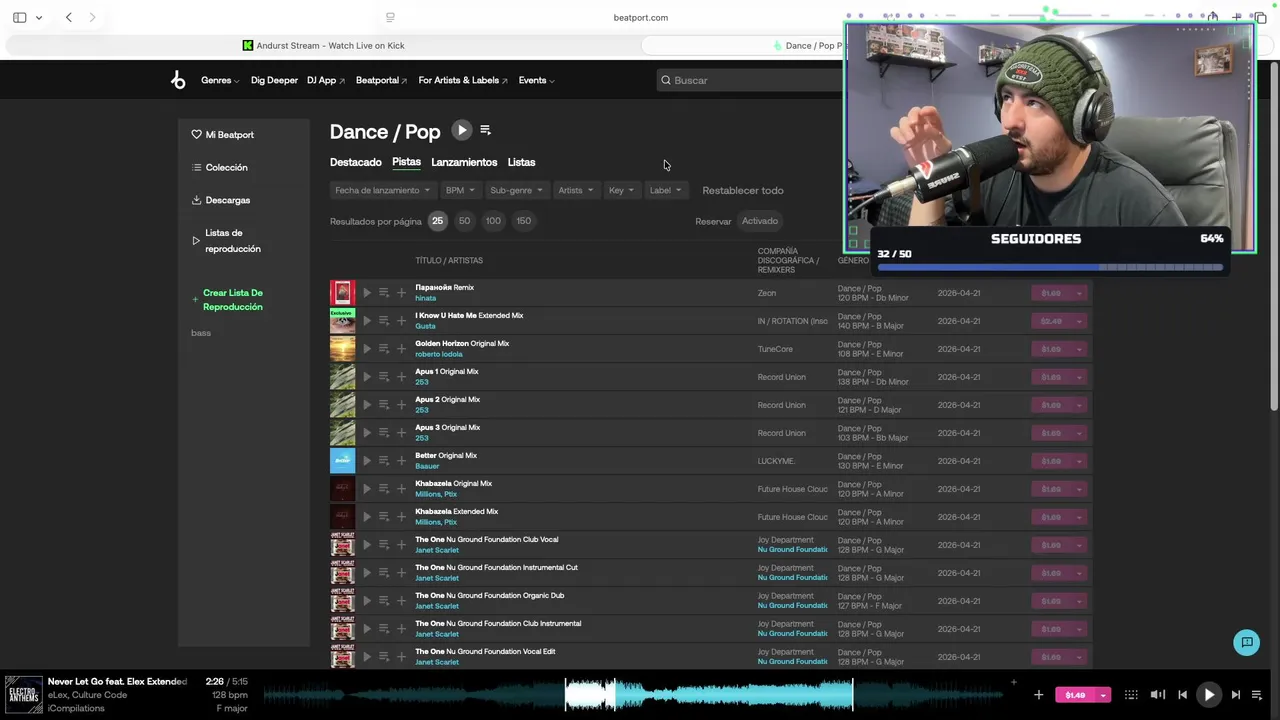
Task: Open the Sub-genre filter dropdown
Action: pyautogui.click(x=516, y=190)
